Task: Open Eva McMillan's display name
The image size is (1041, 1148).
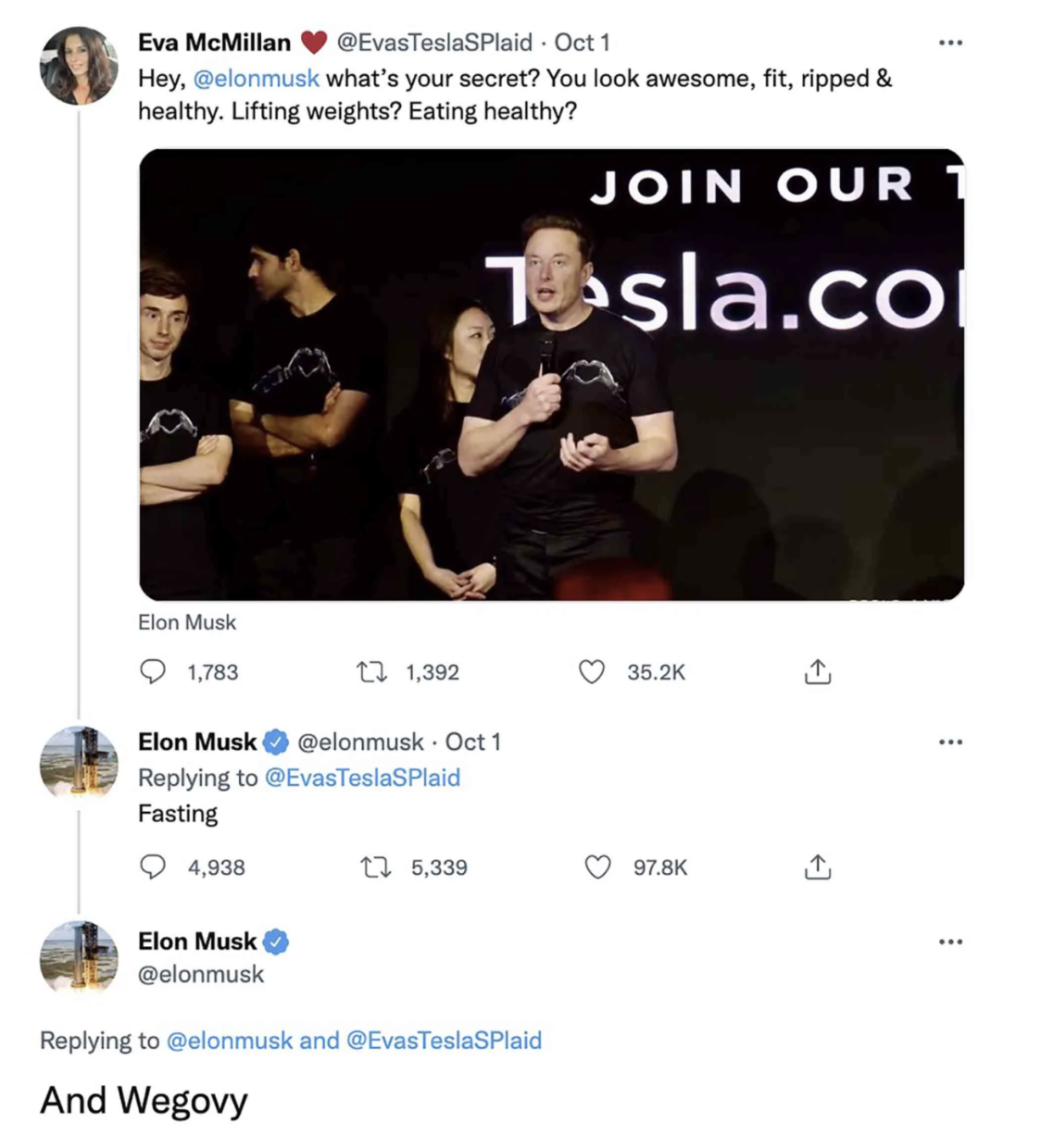Action: click(x=214, y=43)
